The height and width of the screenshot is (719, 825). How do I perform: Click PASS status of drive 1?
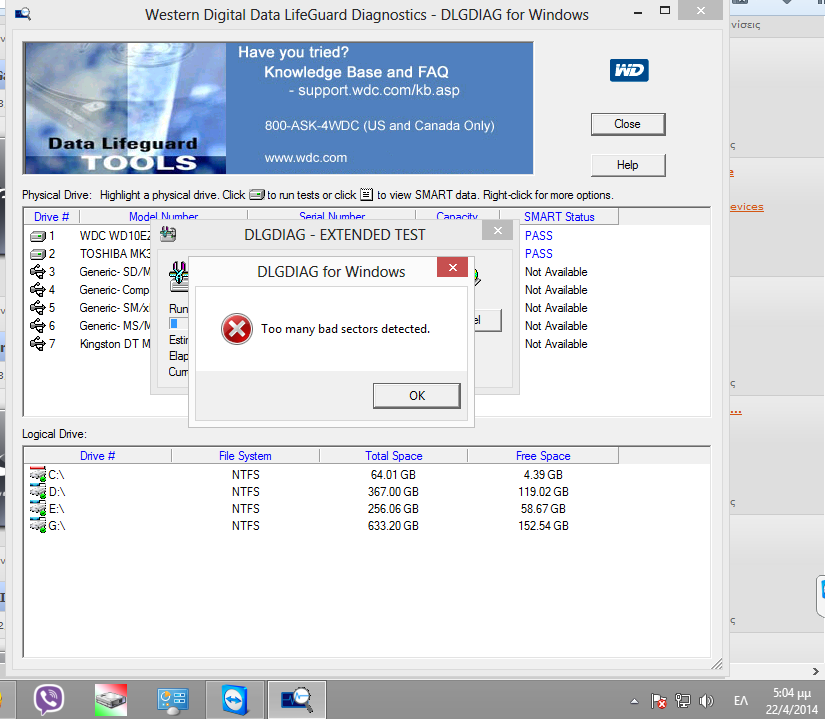pos(539,236)
